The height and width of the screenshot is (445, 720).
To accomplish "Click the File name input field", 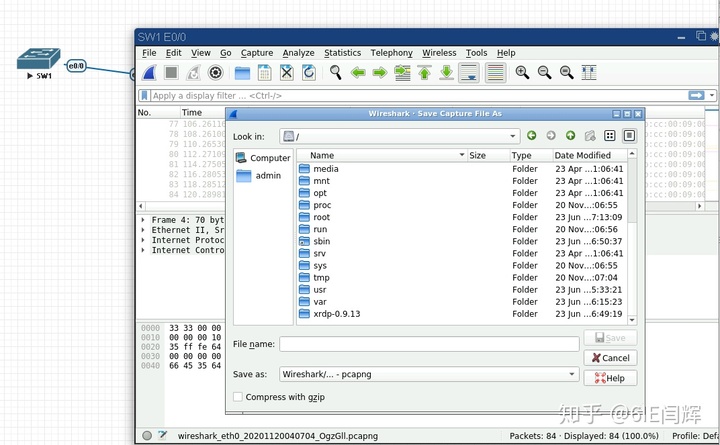I will pos(429,344).
